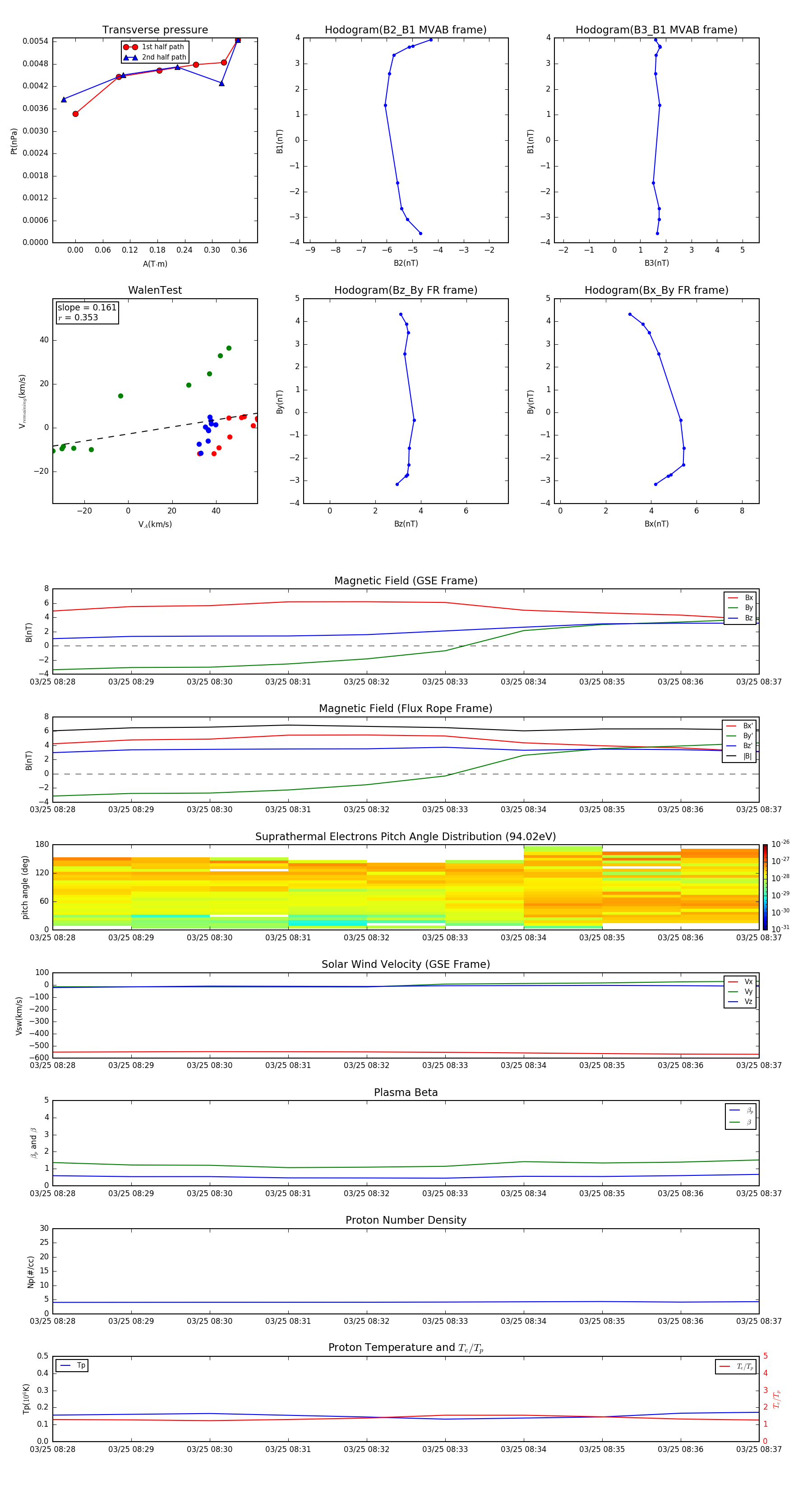Click the "A(T·m)" x-axis label
The width and height of the screenshot is (812, 1489).
[x=155, y=264]
